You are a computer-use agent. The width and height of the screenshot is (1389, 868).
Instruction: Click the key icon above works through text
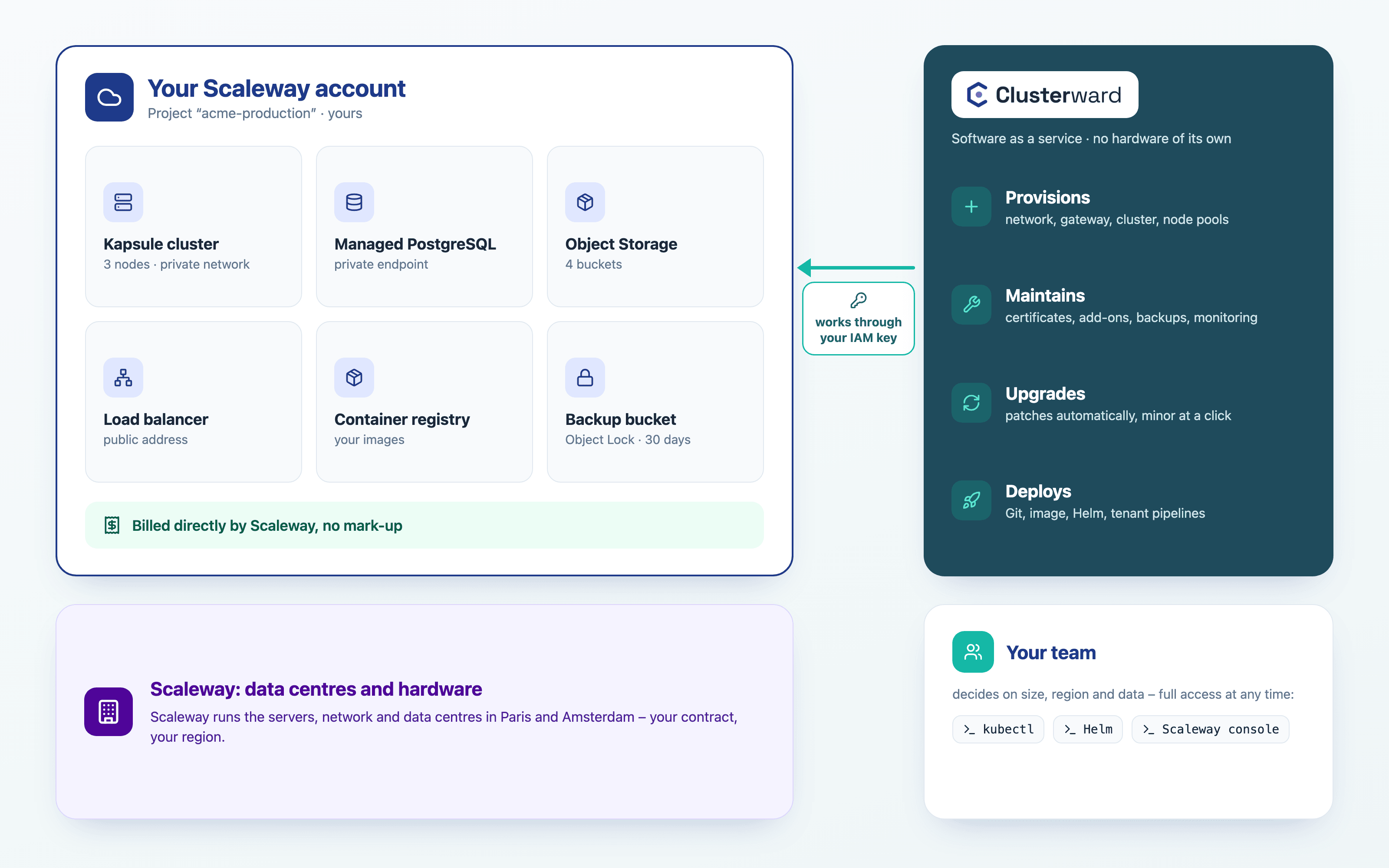pos(858,300)
